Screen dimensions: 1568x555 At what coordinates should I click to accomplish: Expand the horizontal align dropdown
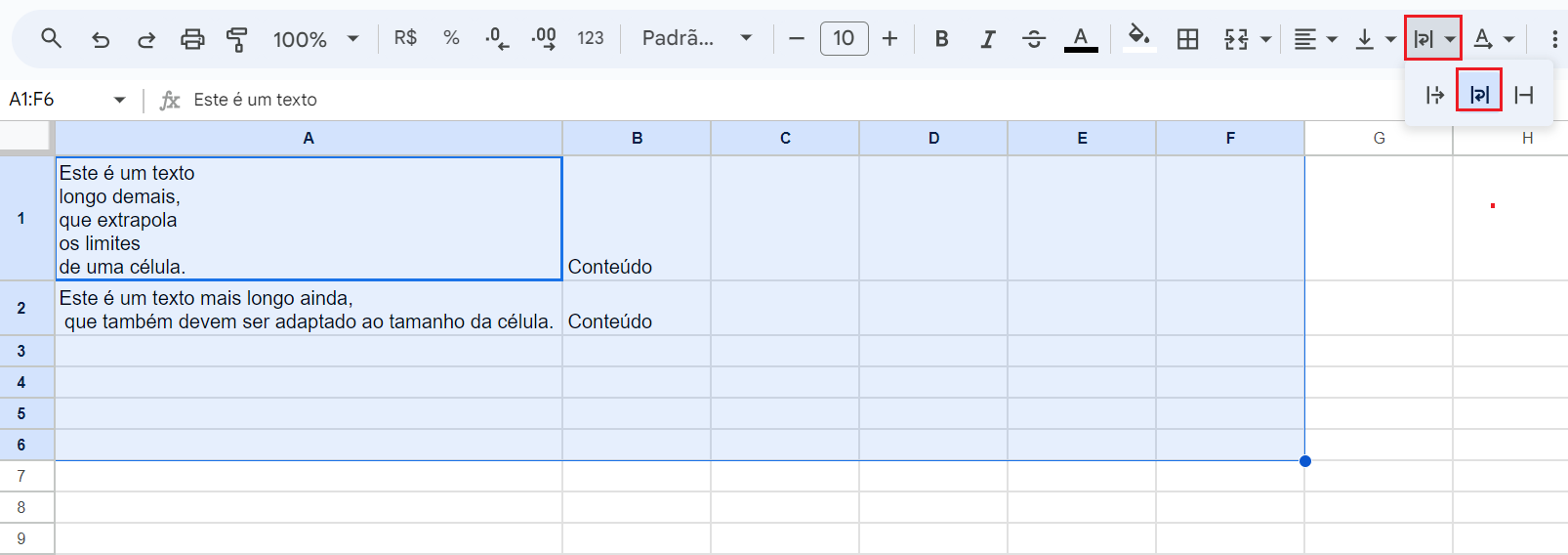(1315, 39)
